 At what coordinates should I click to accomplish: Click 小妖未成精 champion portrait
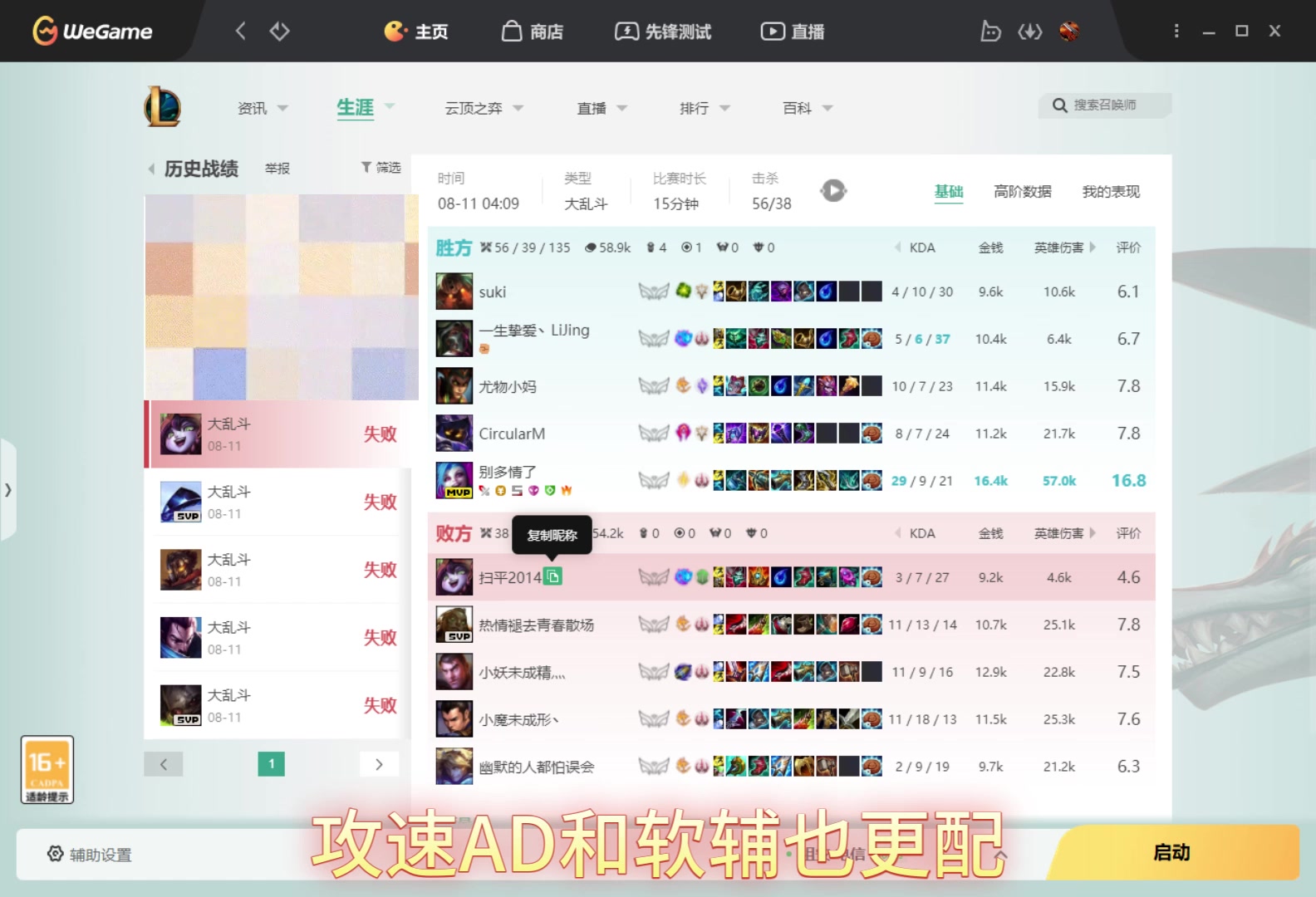[x=454, y=672]
